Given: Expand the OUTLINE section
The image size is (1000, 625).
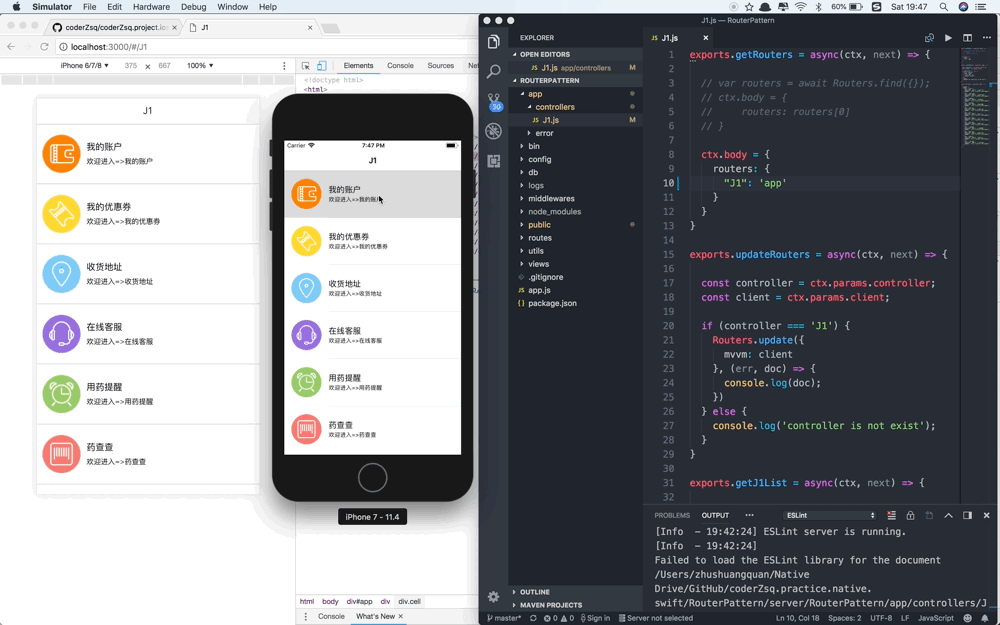Looking at the screenshot, I should click(576, 592).
